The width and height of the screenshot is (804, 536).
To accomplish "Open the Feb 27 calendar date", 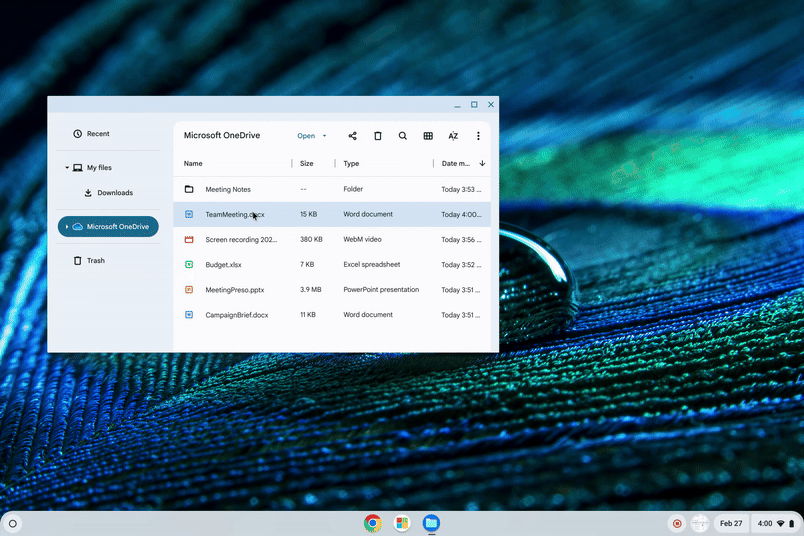I will click(x=731, y=523).
